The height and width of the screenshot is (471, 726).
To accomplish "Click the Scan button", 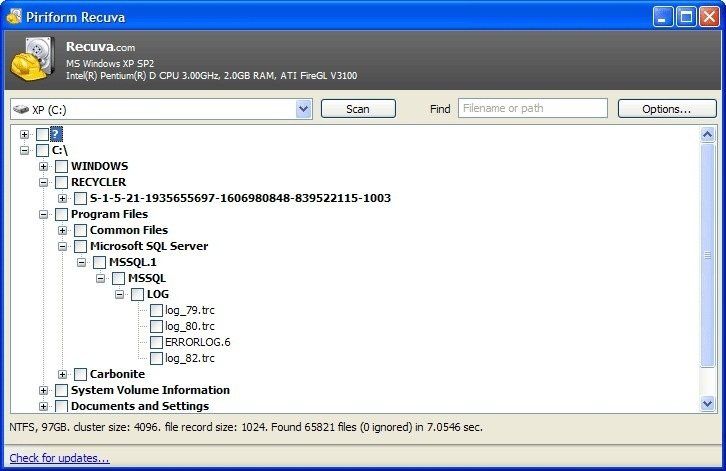I will coord(358,109).
